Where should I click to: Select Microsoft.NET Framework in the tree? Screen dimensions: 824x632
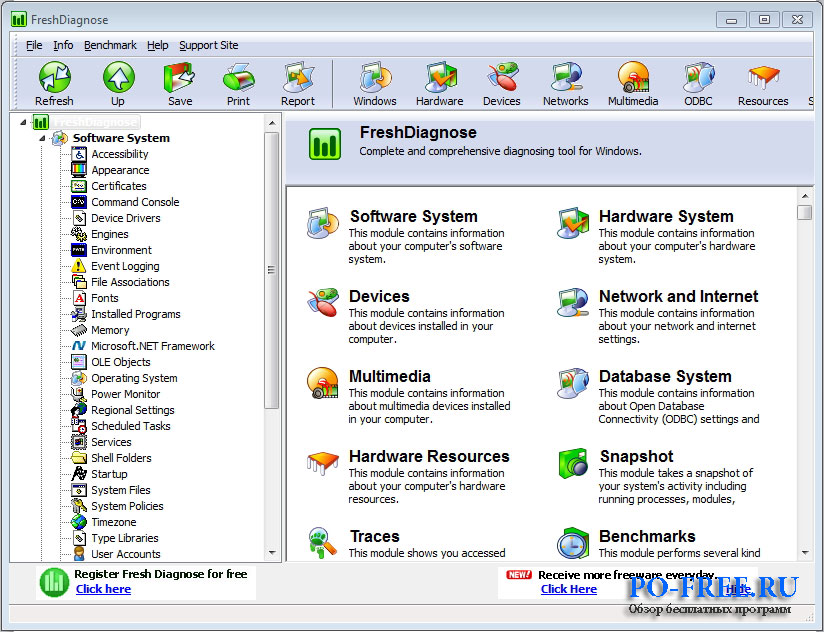pos(153,346)
